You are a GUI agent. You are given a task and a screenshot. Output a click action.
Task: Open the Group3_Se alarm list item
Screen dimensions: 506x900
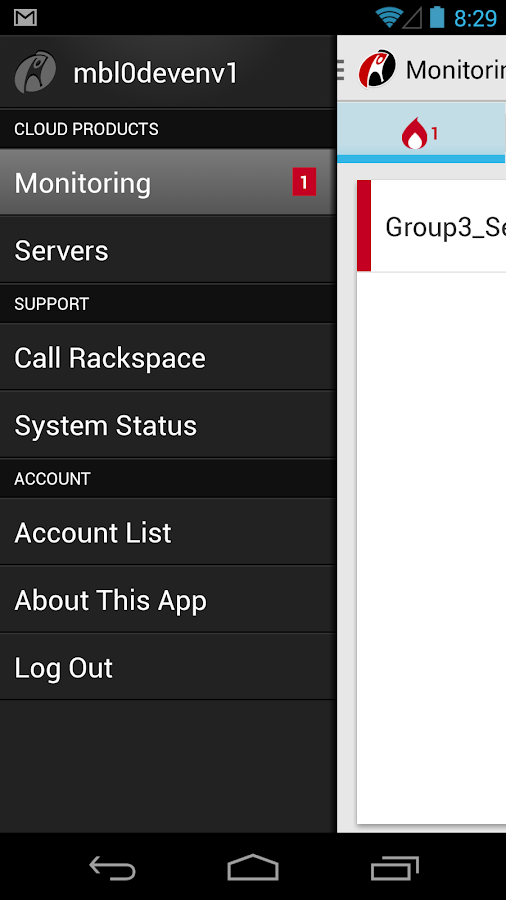click(x=431, y=226)
